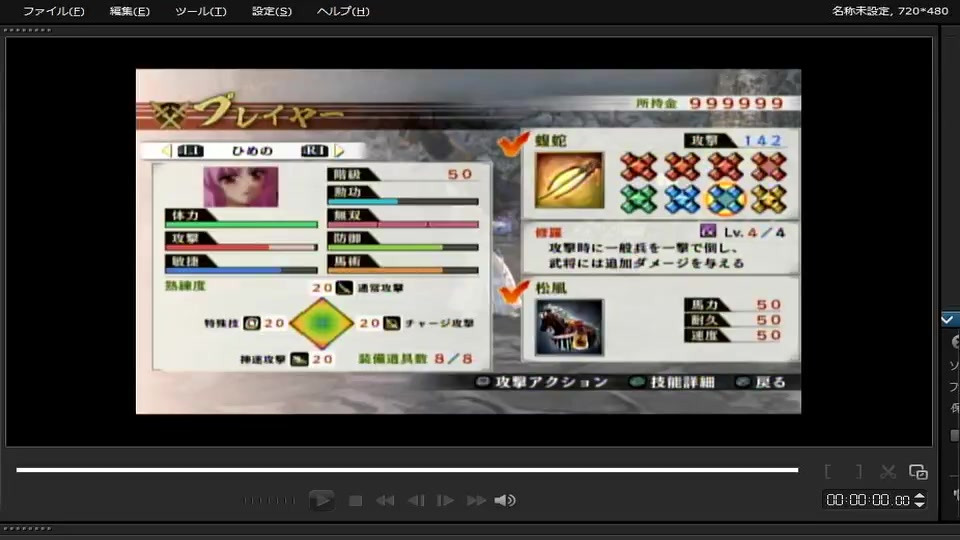Decrease the timecode with the down arrow
This screenshot has height=540, width=960.
pos(919,504)
